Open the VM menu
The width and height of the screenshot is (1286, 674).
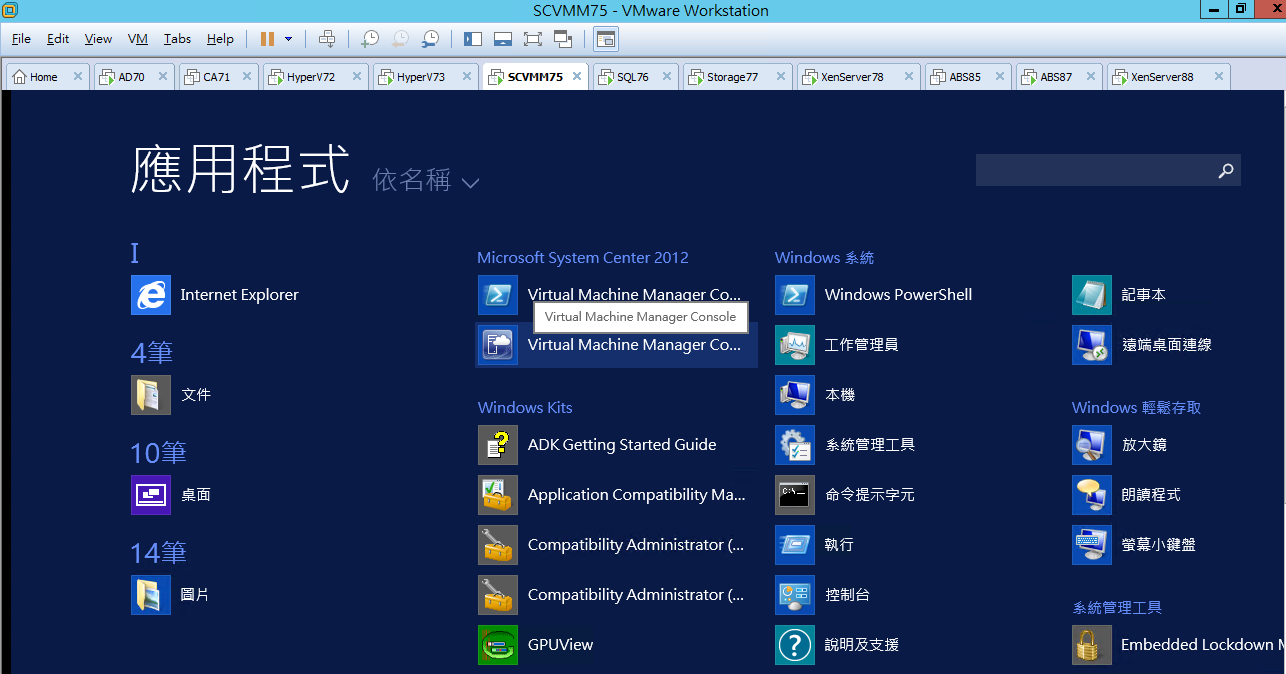coord(138,39)
